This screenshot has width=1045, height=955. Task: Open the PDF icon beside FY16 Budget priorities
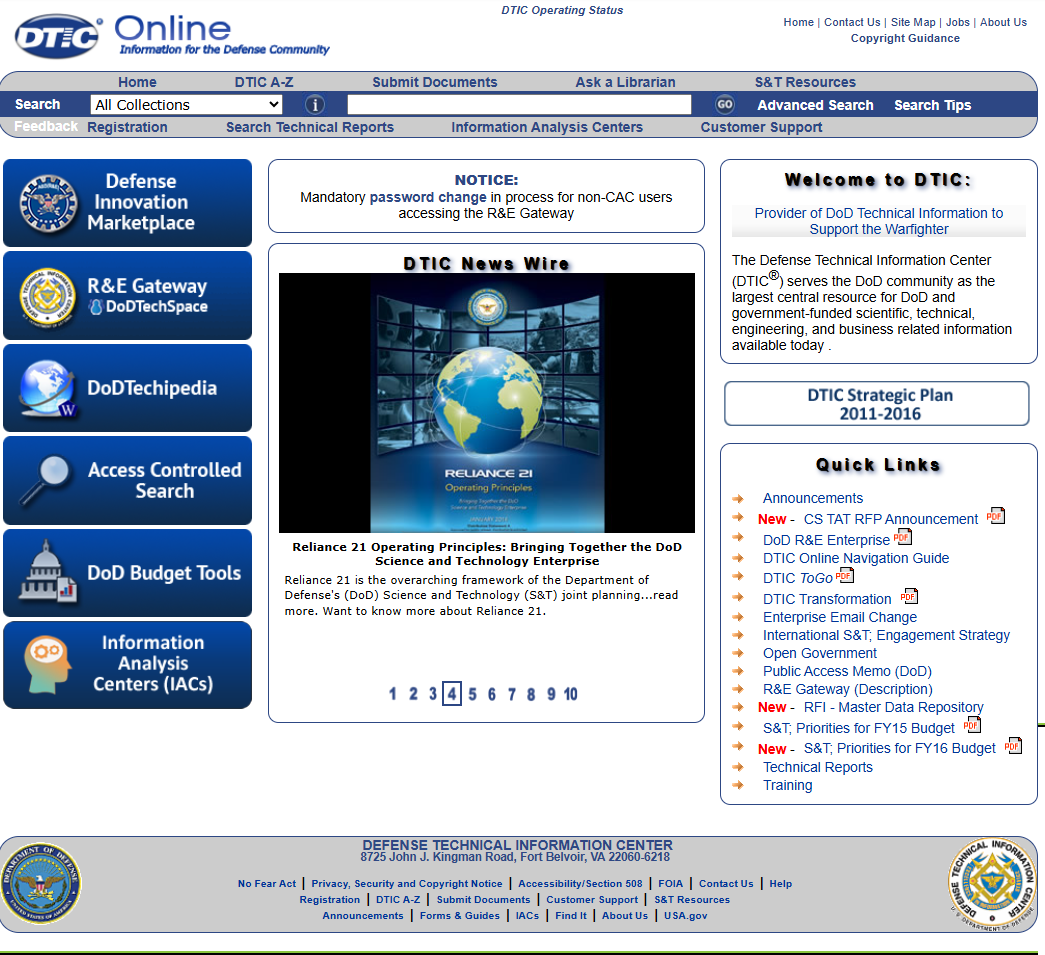click(1013, 745)
